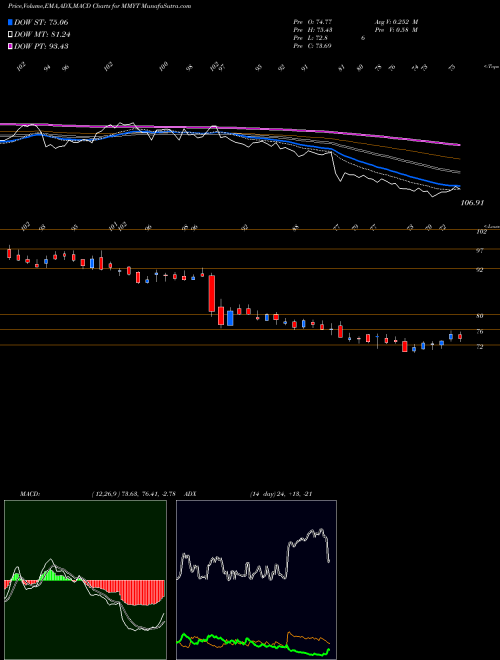The width and height of the screenshot is (500, 660).
Task: Click the 'Pre C: 73.69' value
Action: click(313, 46)
